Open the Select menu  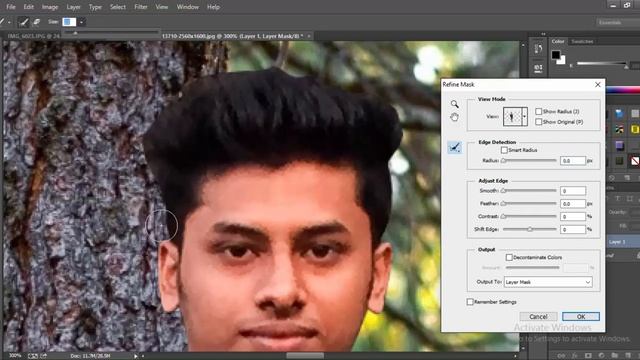[x=118, y=7]
